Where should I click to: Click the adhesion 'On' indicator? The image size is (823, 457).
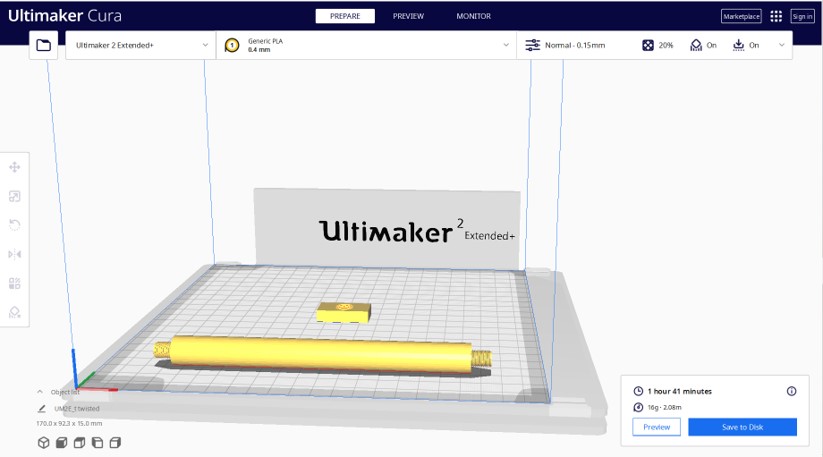coord(746,45)
